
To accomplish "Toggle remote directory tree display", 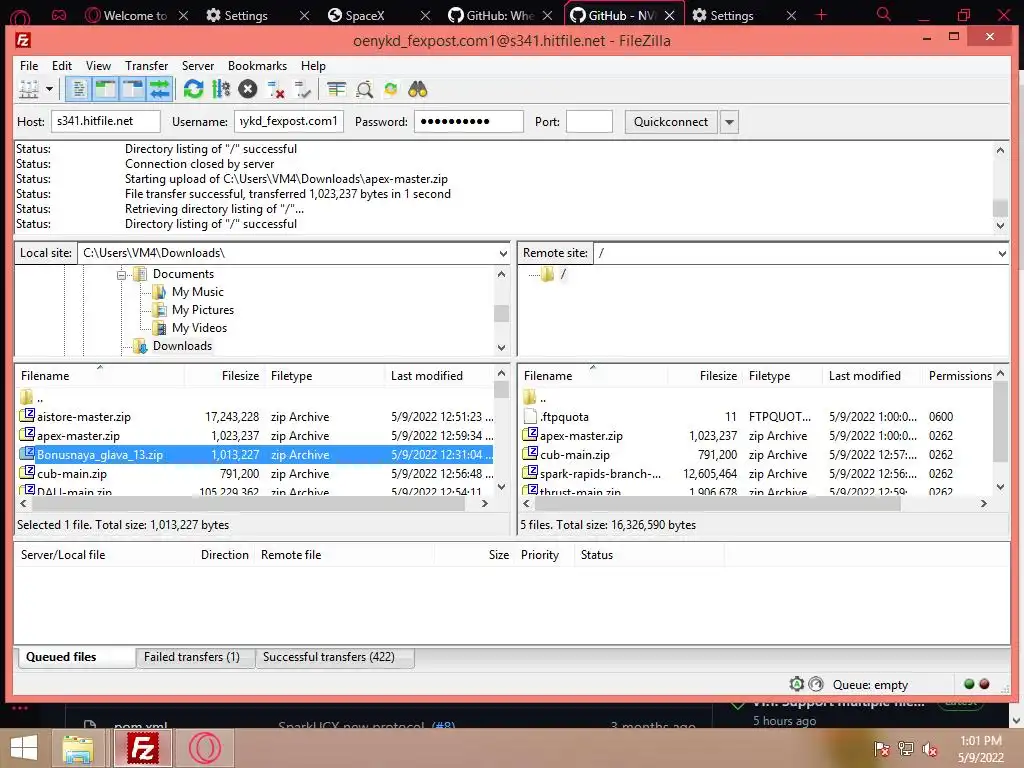I will (x=133, y=89).
